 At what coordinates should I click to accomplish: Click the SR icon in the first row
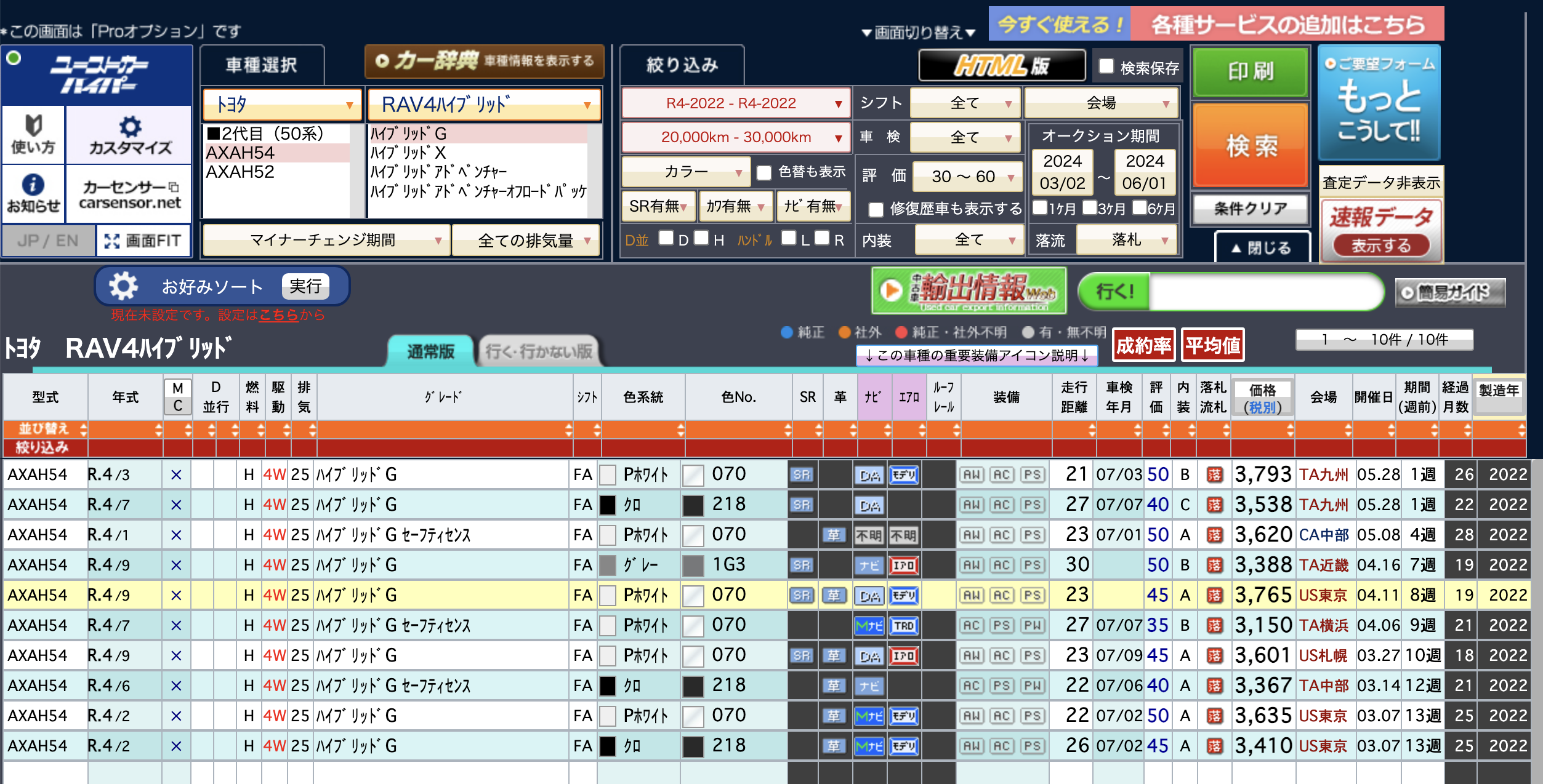[x=802, y=475]
